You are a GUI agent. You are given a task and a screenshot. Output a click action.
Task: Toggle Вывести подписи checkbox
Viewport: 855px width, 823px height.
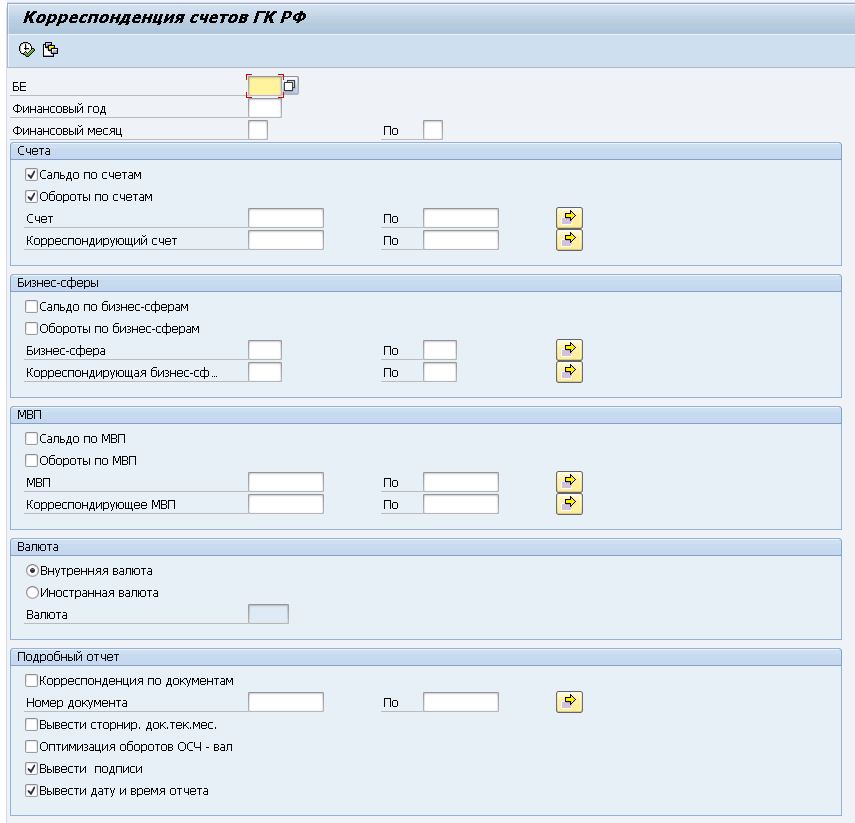tap(32, 769)
